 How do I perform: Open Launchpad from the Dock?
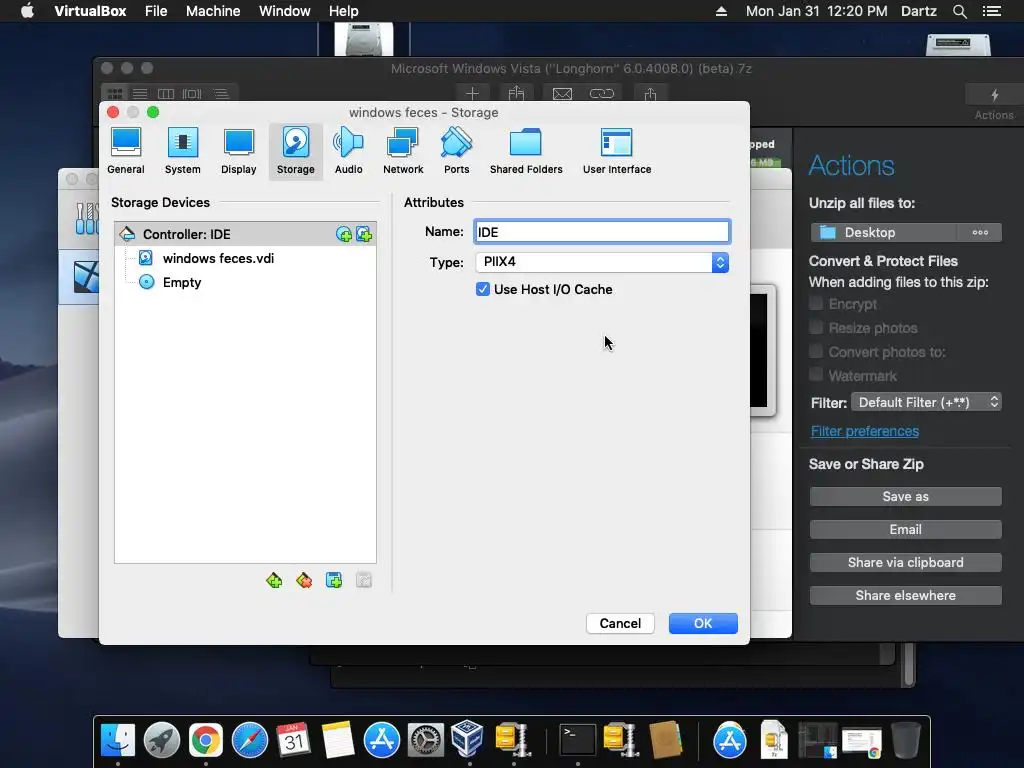(x=161, y=741)
